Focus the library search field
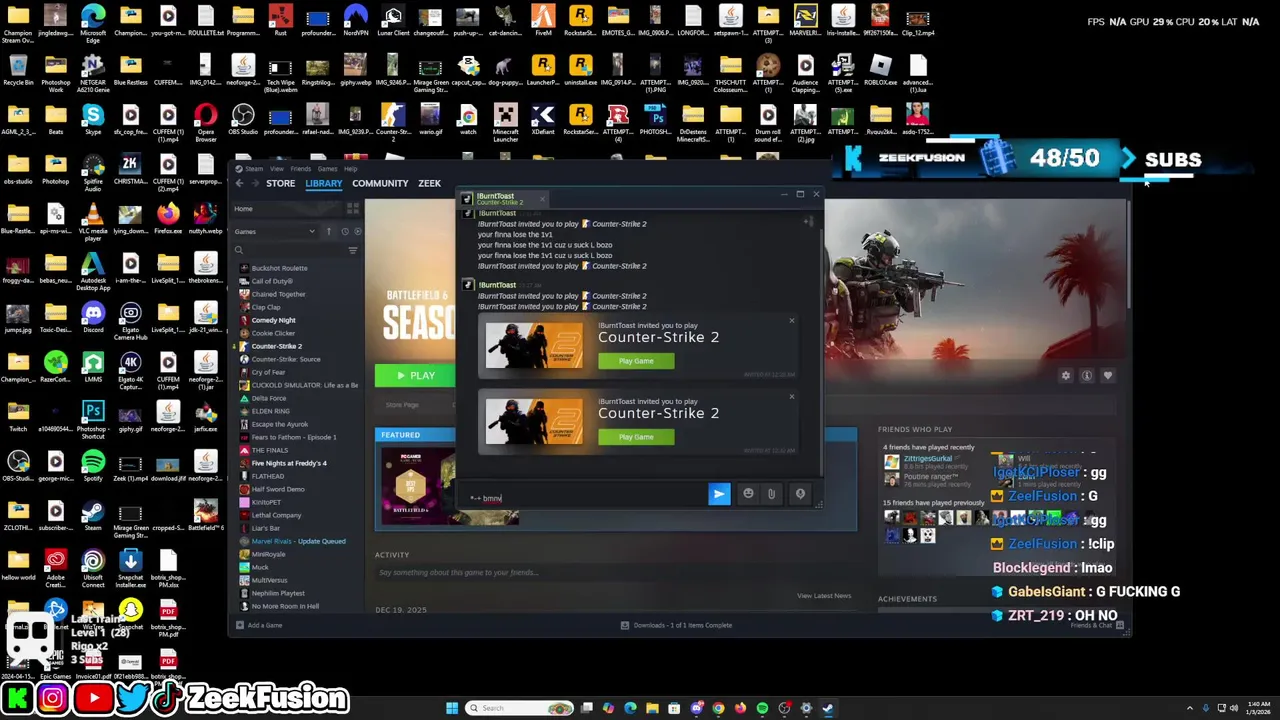 coord(290,250)
